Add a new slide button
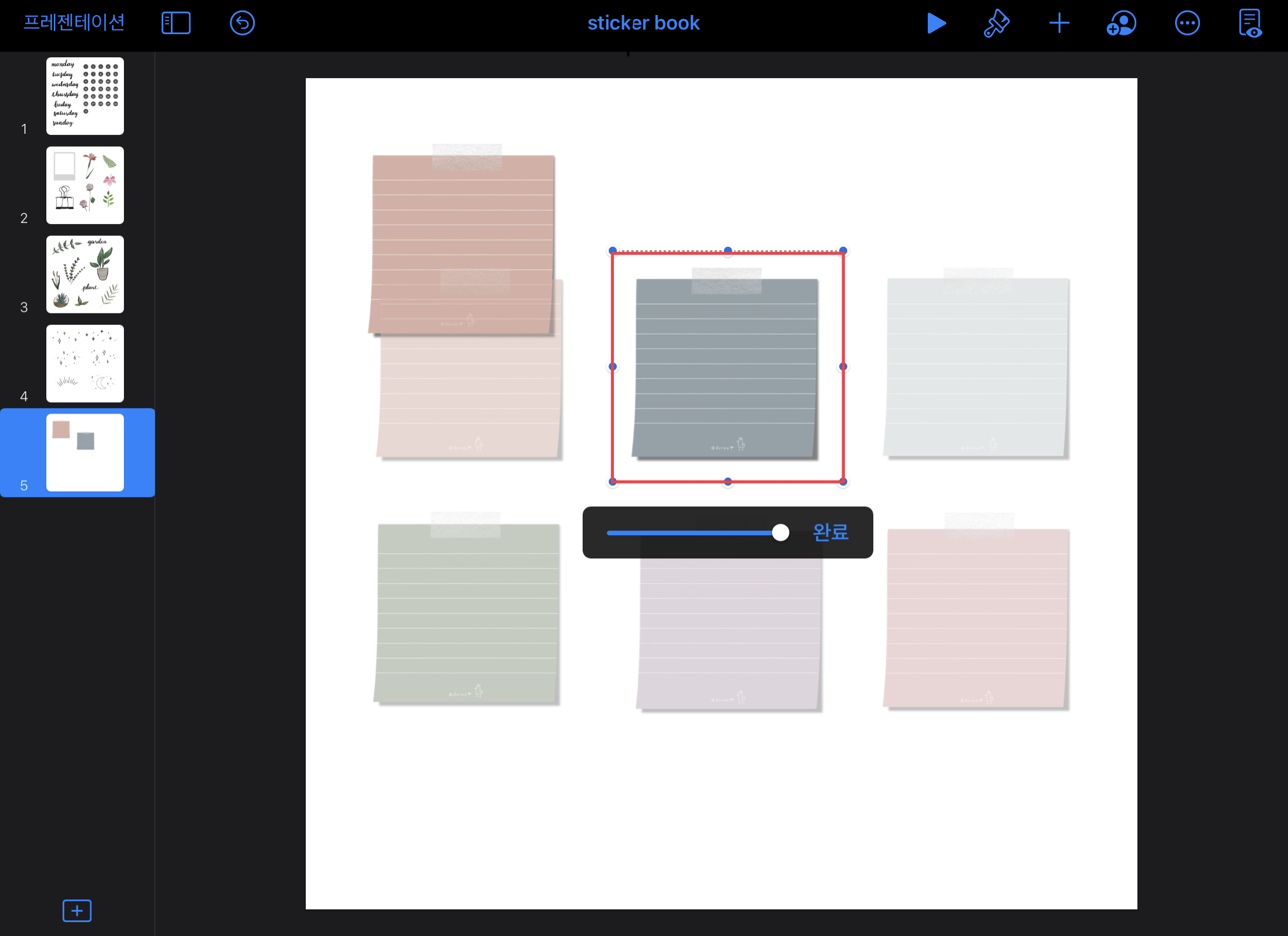This screenshot has height=936, width=1288. 77,911
